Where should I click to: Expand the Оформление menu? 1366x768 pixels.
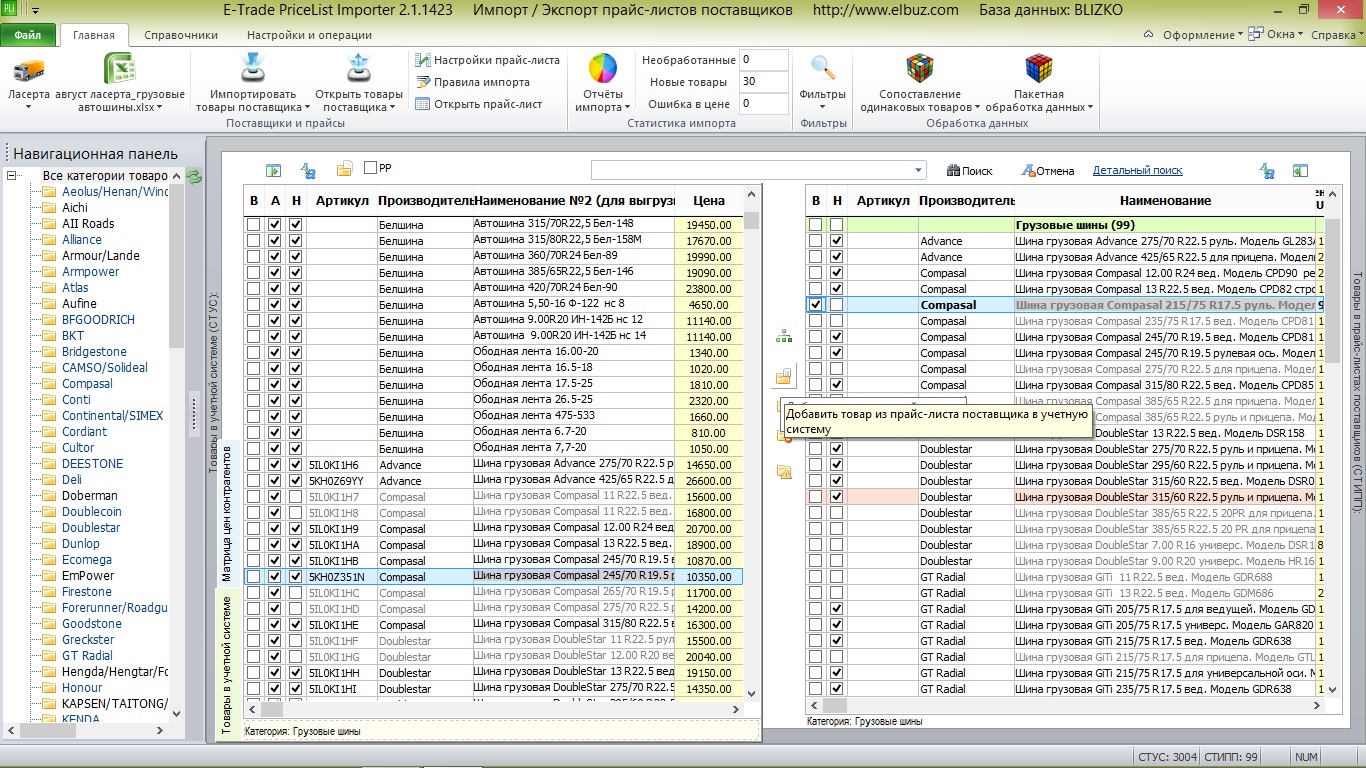pyautogui.click(x=1203, y=35)
